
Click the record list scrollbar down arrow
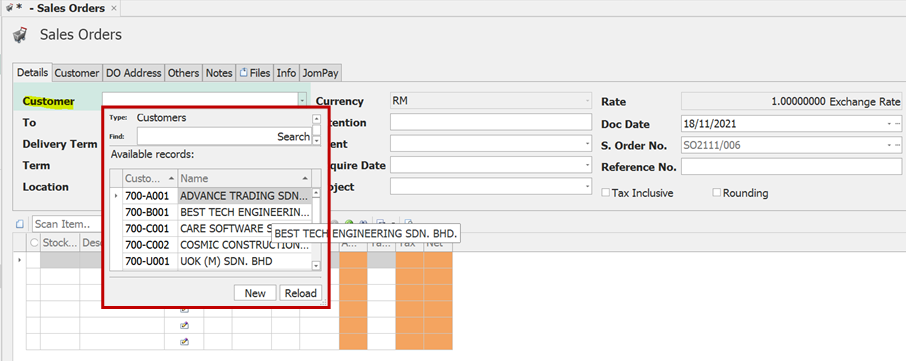pyautogui.click(x=316, y=265)
